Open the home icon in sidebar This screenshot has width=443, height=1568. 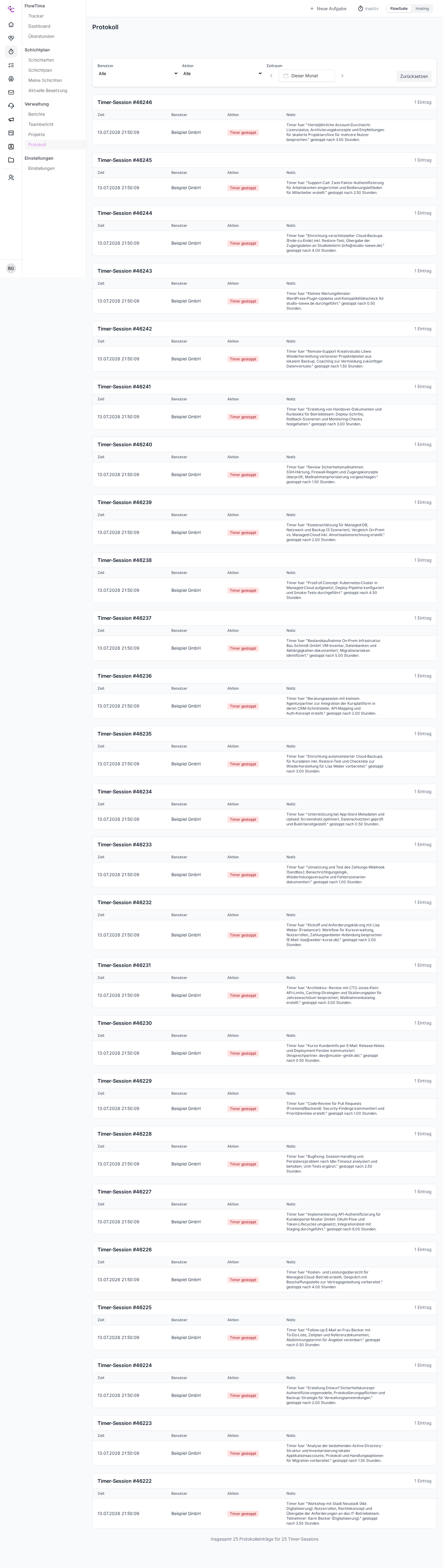click(11, 24)
